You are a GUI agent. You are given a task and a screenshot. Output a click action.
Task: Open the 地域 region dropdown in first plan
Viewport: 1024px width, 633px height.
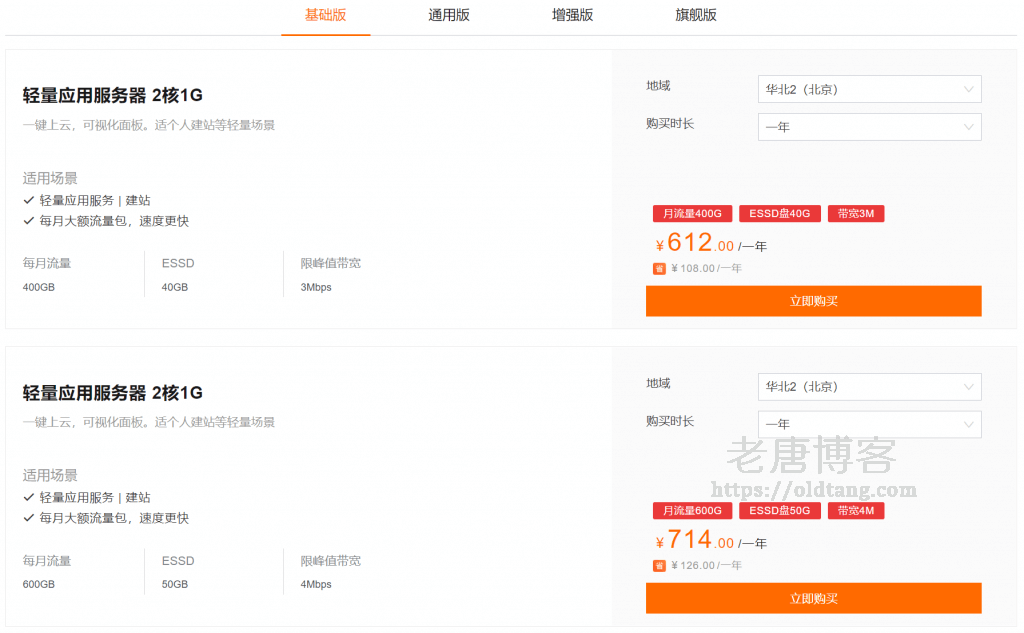click(868, 89)
